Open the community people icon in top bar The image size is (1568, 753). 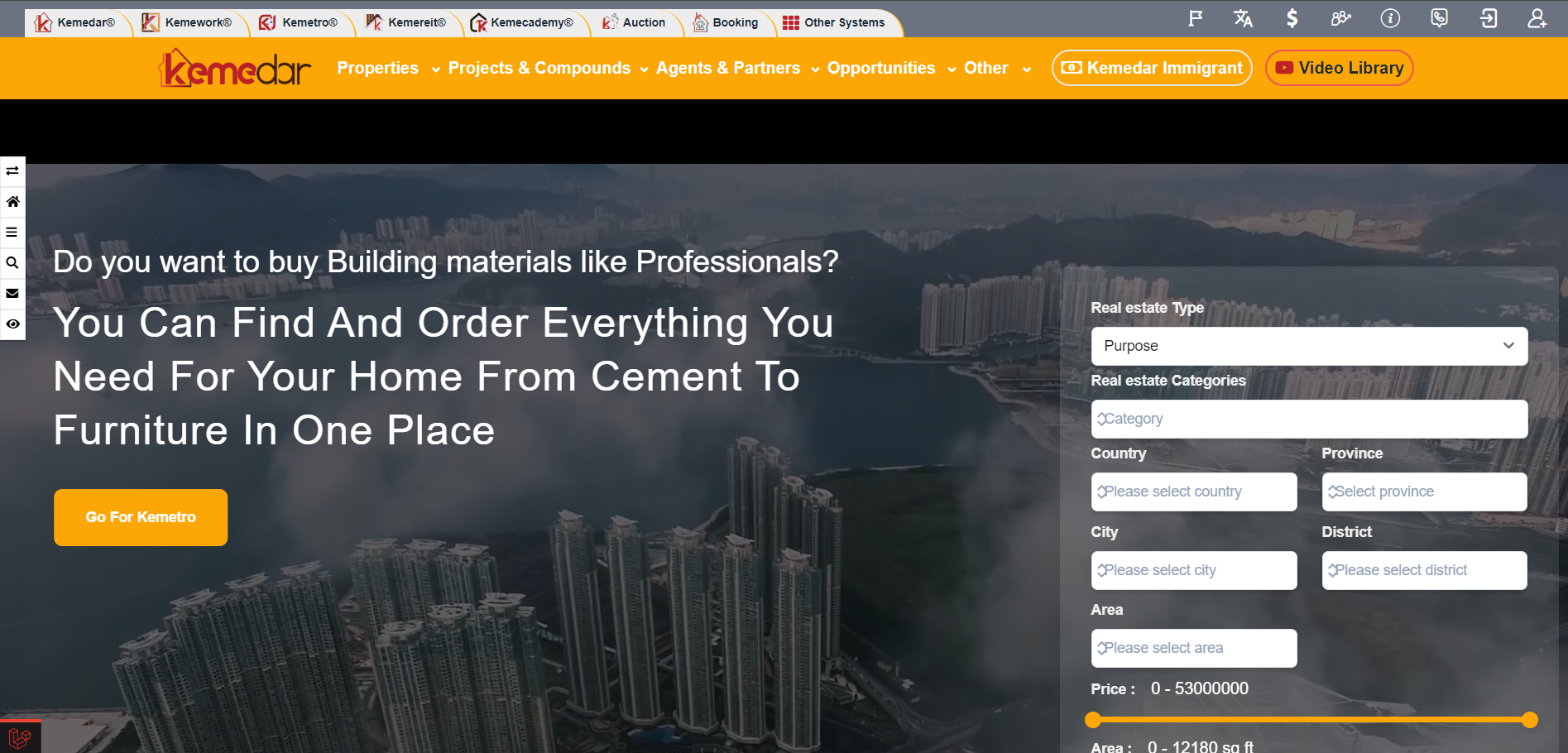1340,18
